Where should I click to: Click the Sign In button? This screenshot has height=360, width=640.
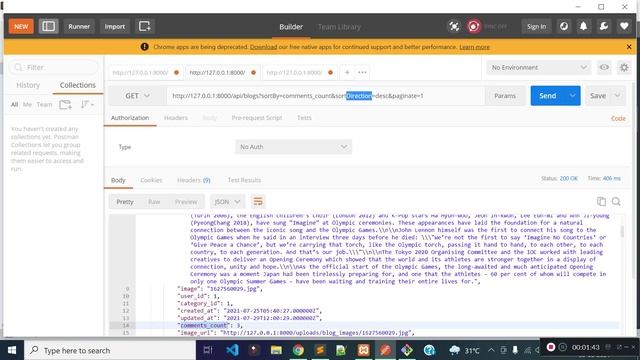(x=536, y=27)
